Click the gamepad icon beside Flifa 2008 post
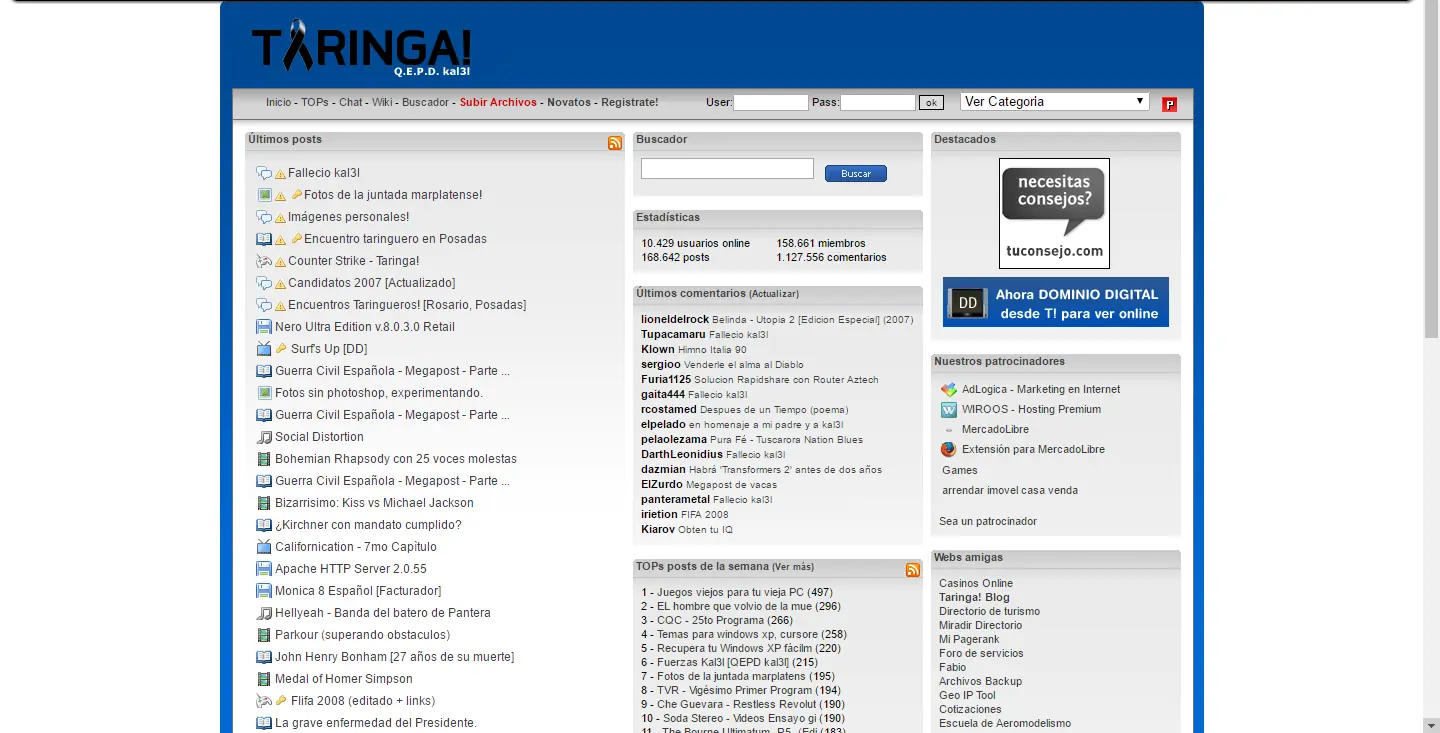Screen dimensions: 1440x733 264,701
